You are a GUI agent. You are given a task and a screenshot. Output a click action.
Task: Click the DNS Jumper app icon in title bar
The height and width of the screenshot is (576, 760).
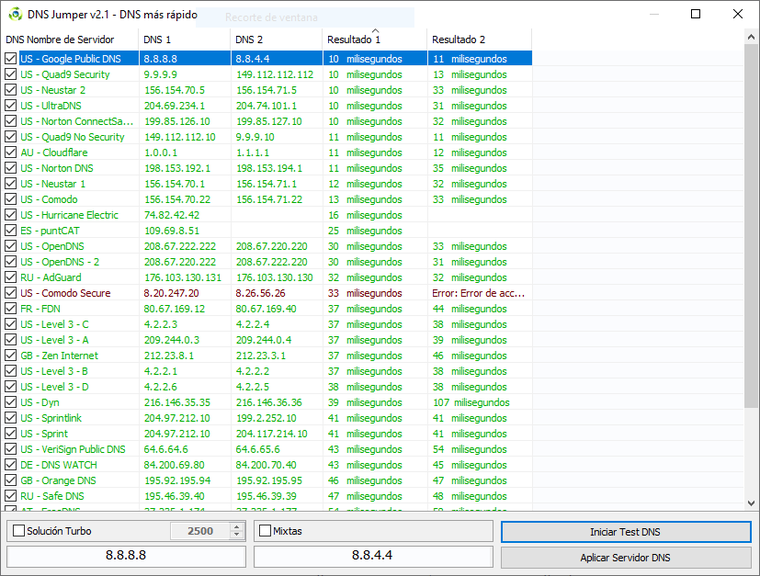[x=16, y=14]
